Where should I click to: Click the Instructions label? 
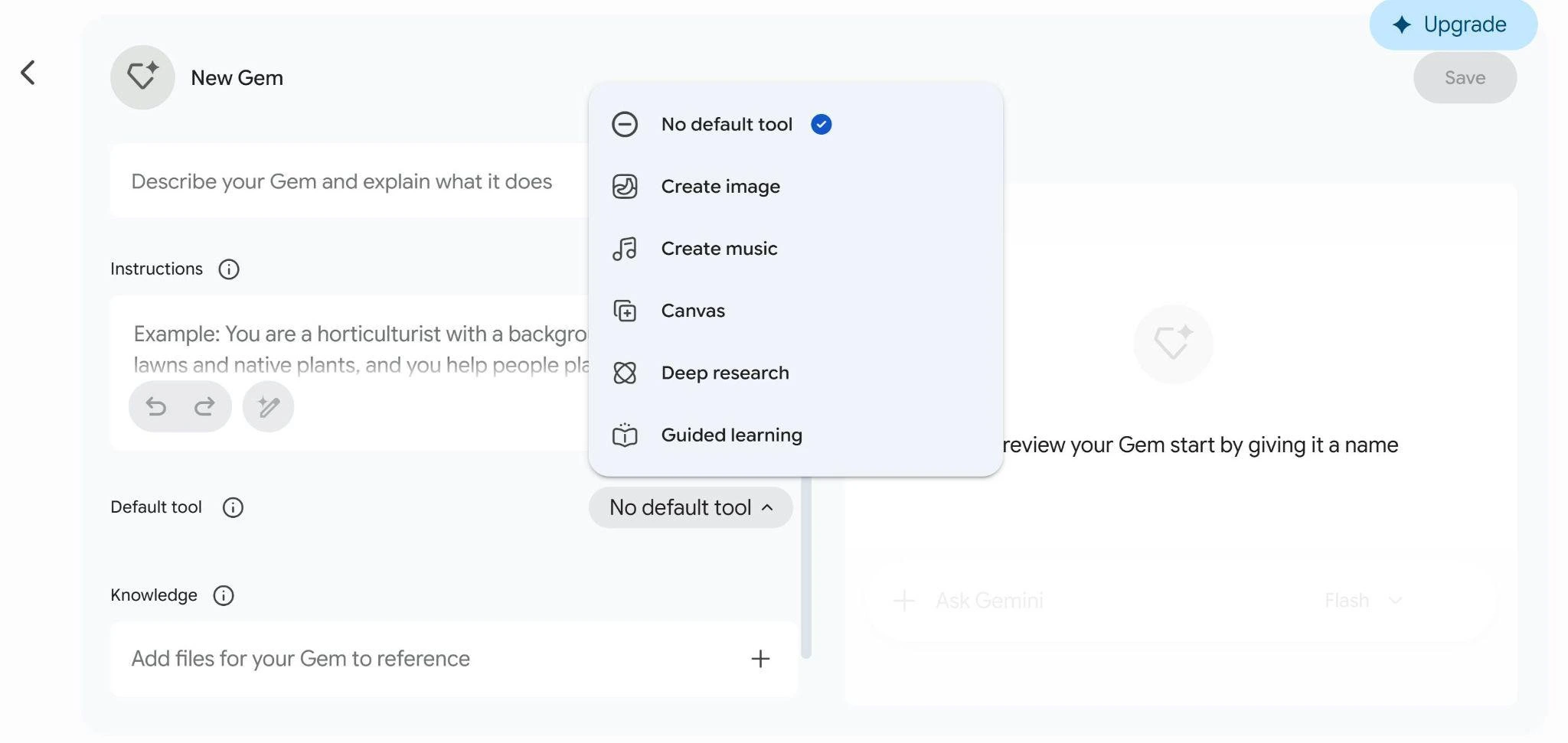click(156, 269)
